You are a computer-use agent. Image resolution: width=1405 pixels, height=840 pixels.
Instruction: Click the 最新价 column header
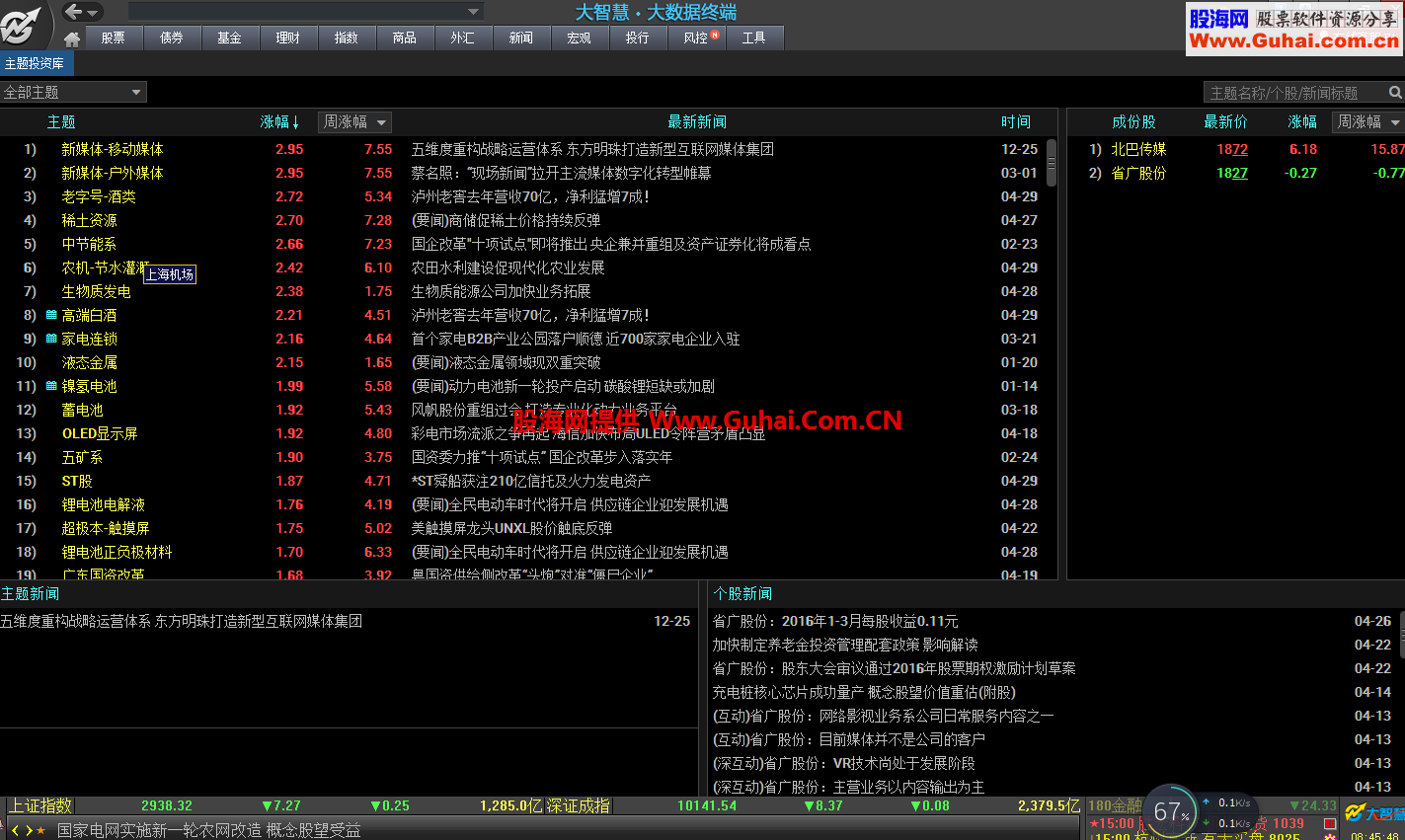pos(1225,121)
